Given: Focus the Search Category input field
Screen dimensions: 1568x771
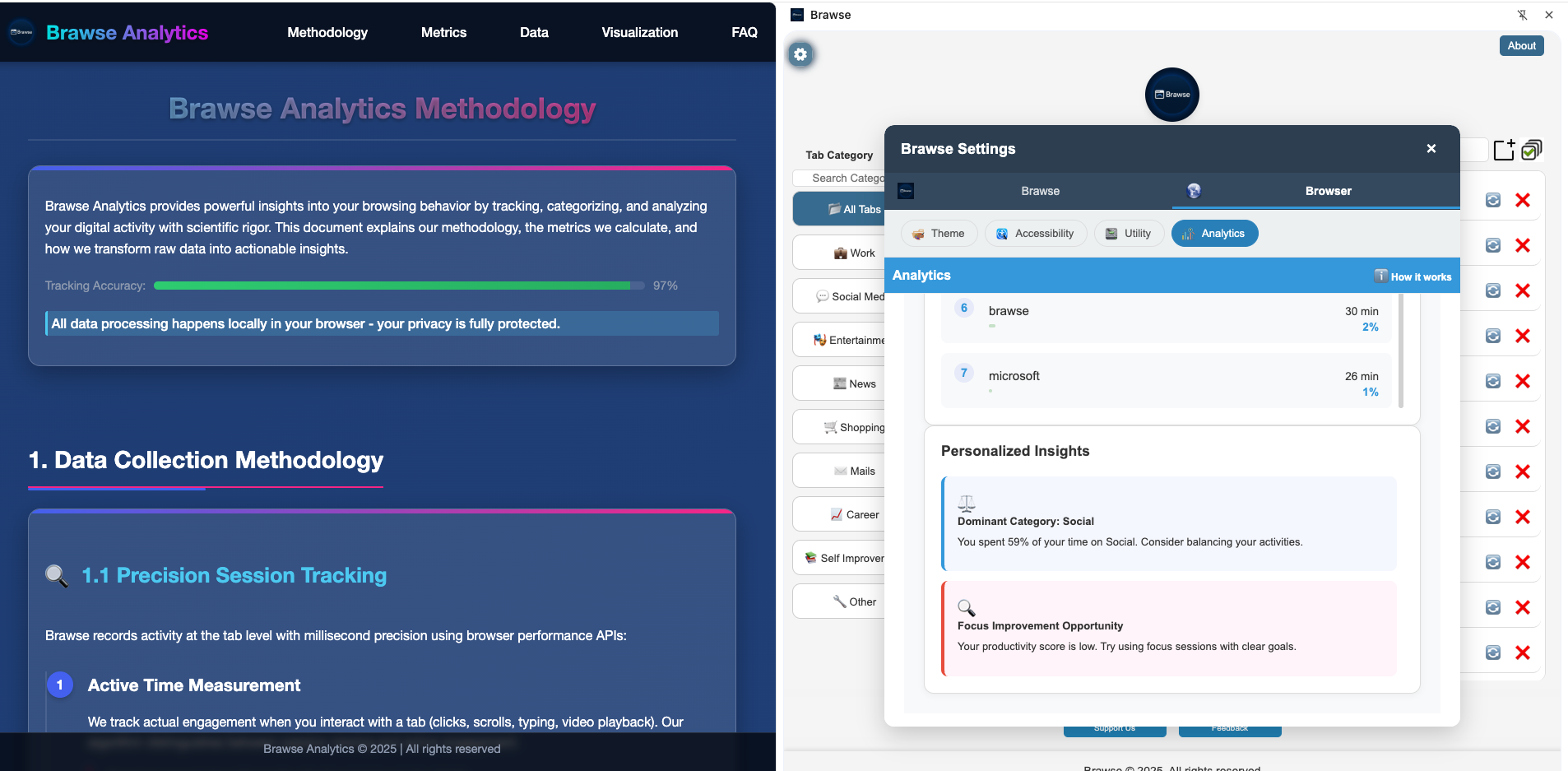Looking at the screenshot, I should [839, 178].
